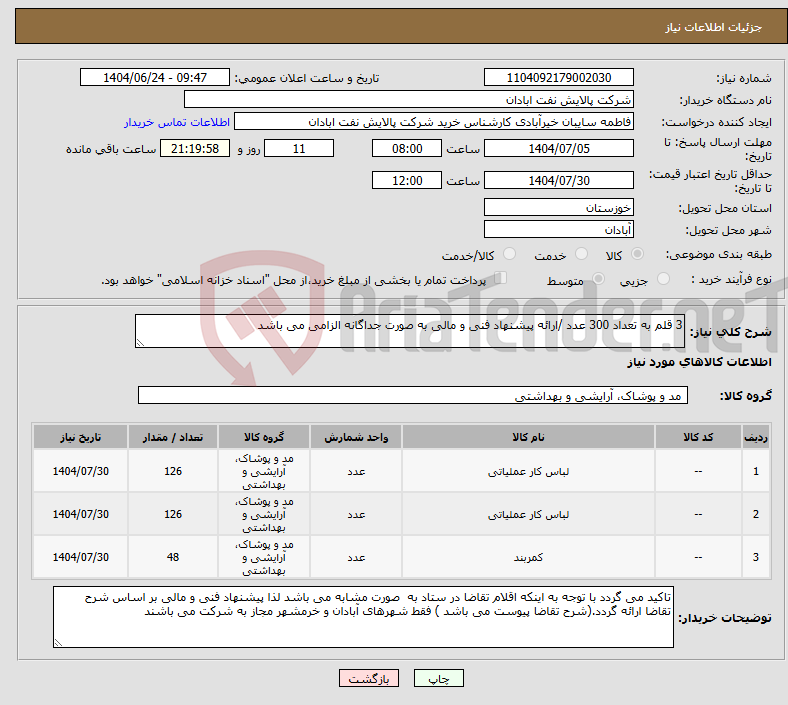Image resolution: width=788 pixels, height=705 pixels.
Task: Open the اطلاعات تماس خریدار link
Action: [177, 122]
